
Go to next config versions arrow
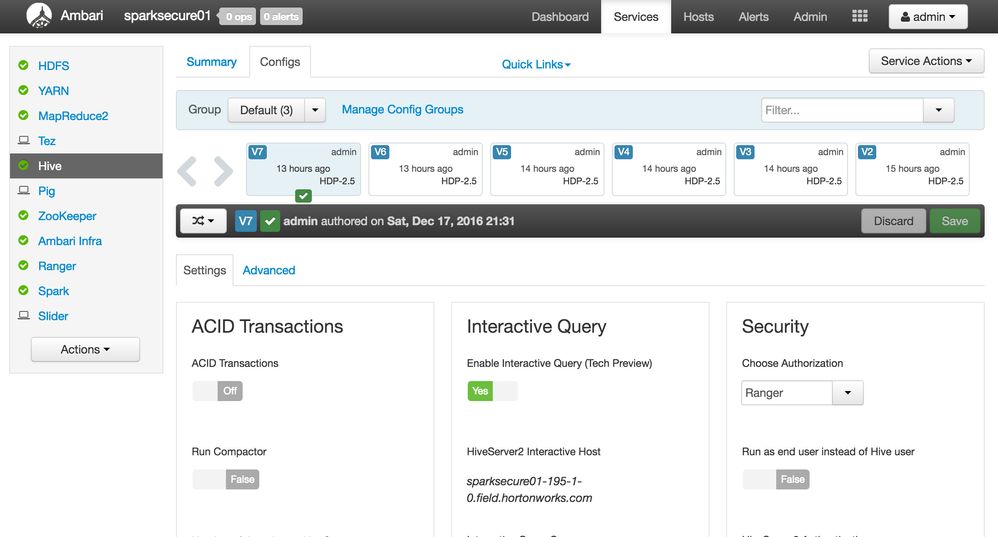coord(223,171)
